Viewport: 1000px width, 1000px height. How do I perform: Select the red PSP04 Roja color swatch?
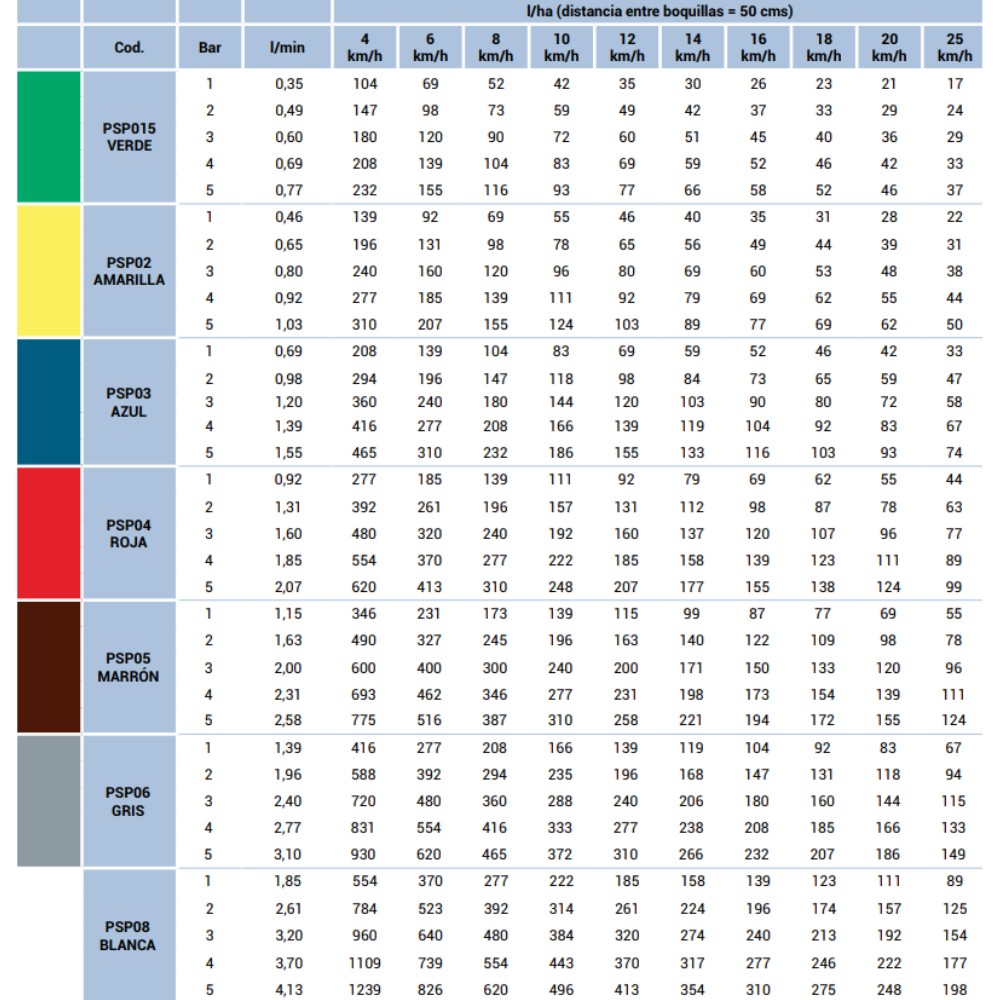tap(49, 533)
